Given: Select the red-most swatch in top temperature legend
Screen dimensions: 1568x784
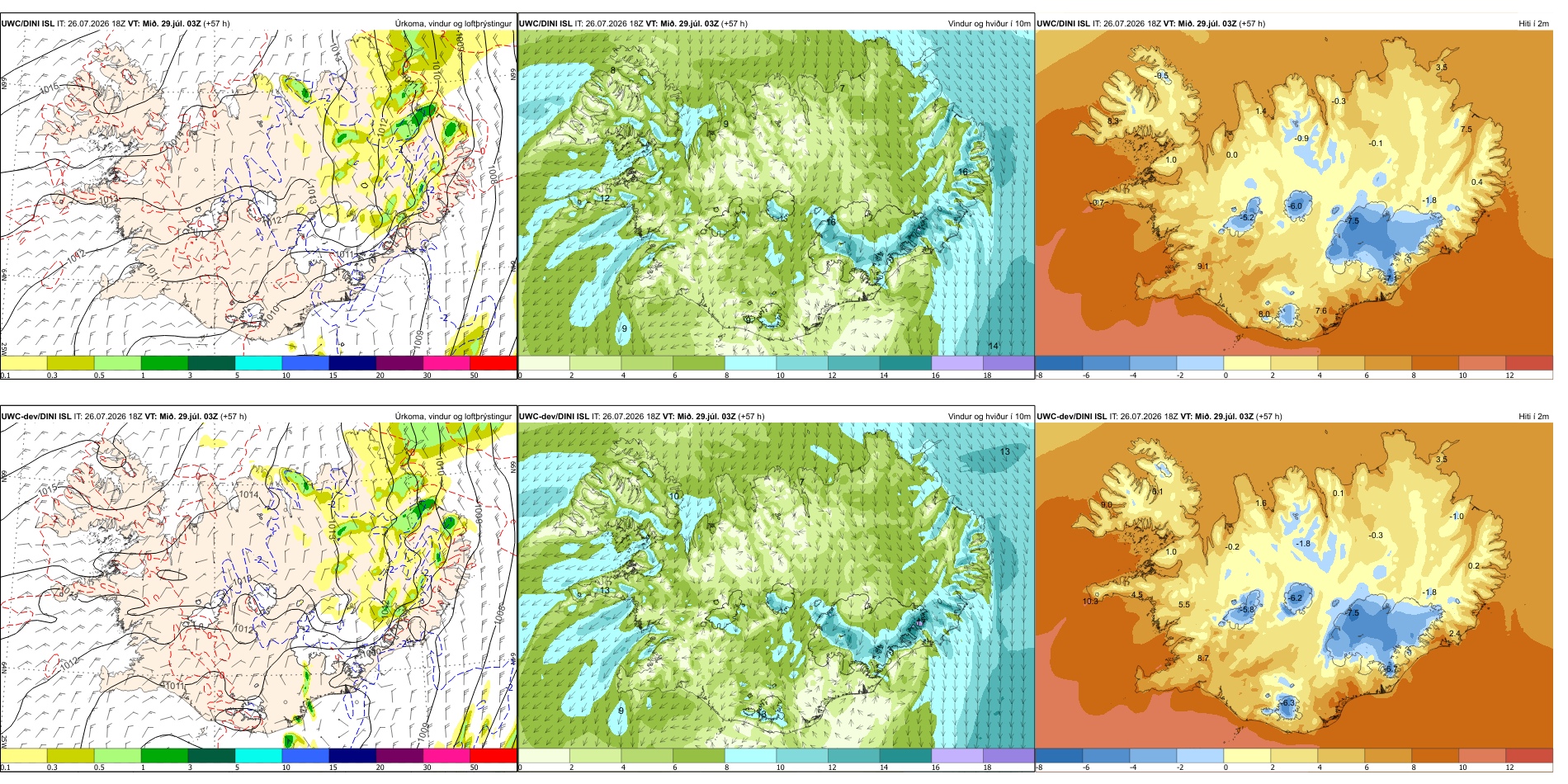Looking at the screenshot, I should coord(1529,362).
